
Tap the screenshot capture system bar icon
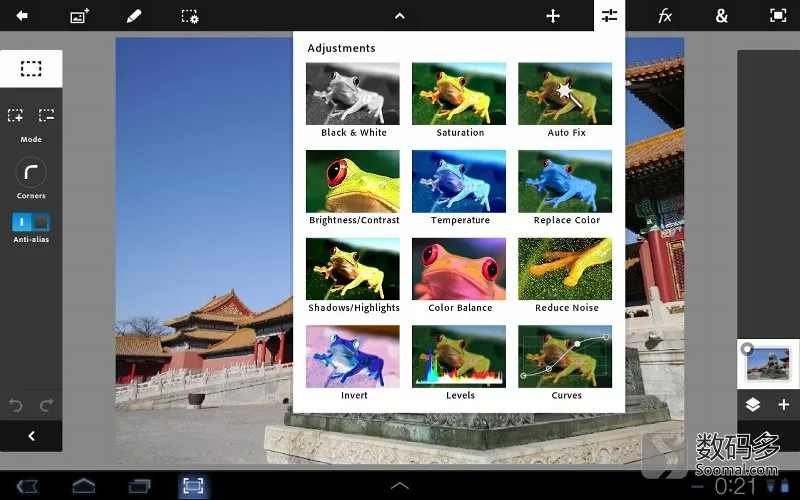193,486
